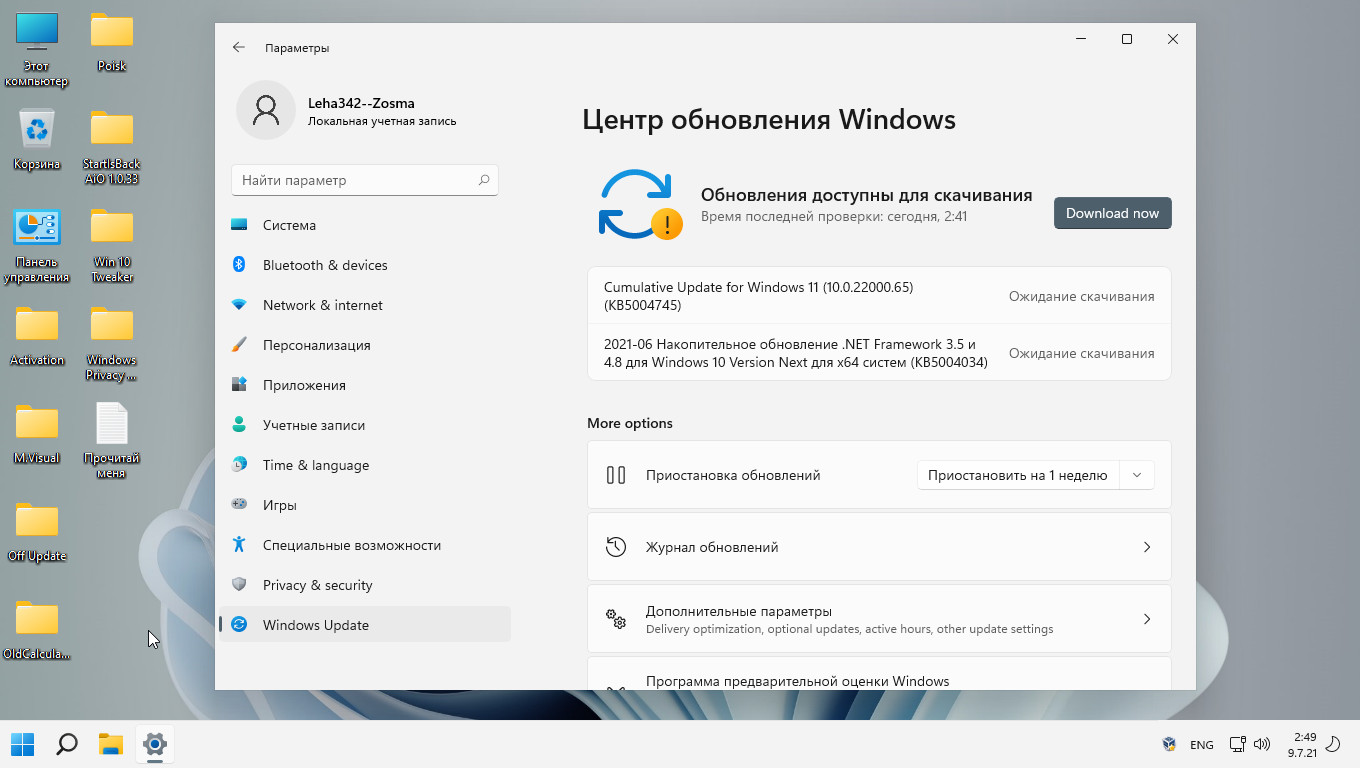This screenshot has height=768, width=1360.
Task: Select the M.Visual desktop folder
Action: (x=37, y=434)
